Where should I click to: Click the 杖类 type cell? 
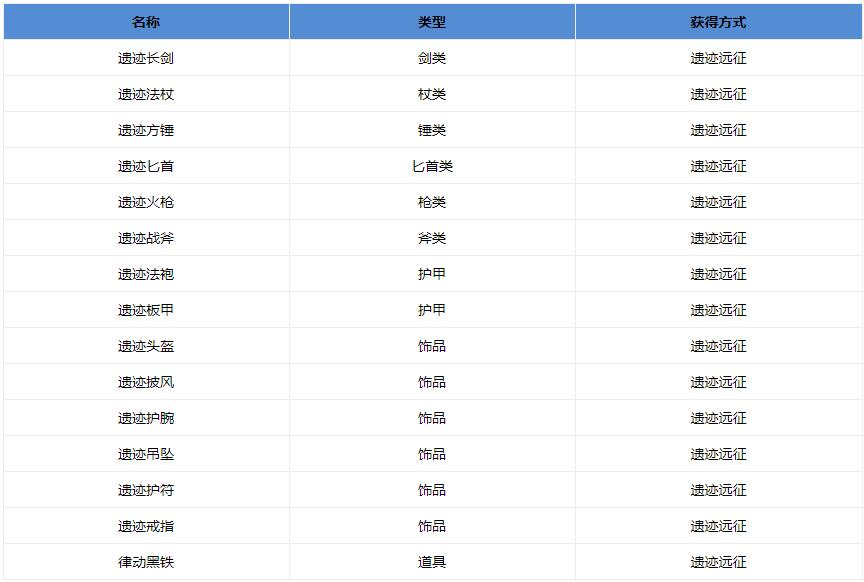(432, 94)
